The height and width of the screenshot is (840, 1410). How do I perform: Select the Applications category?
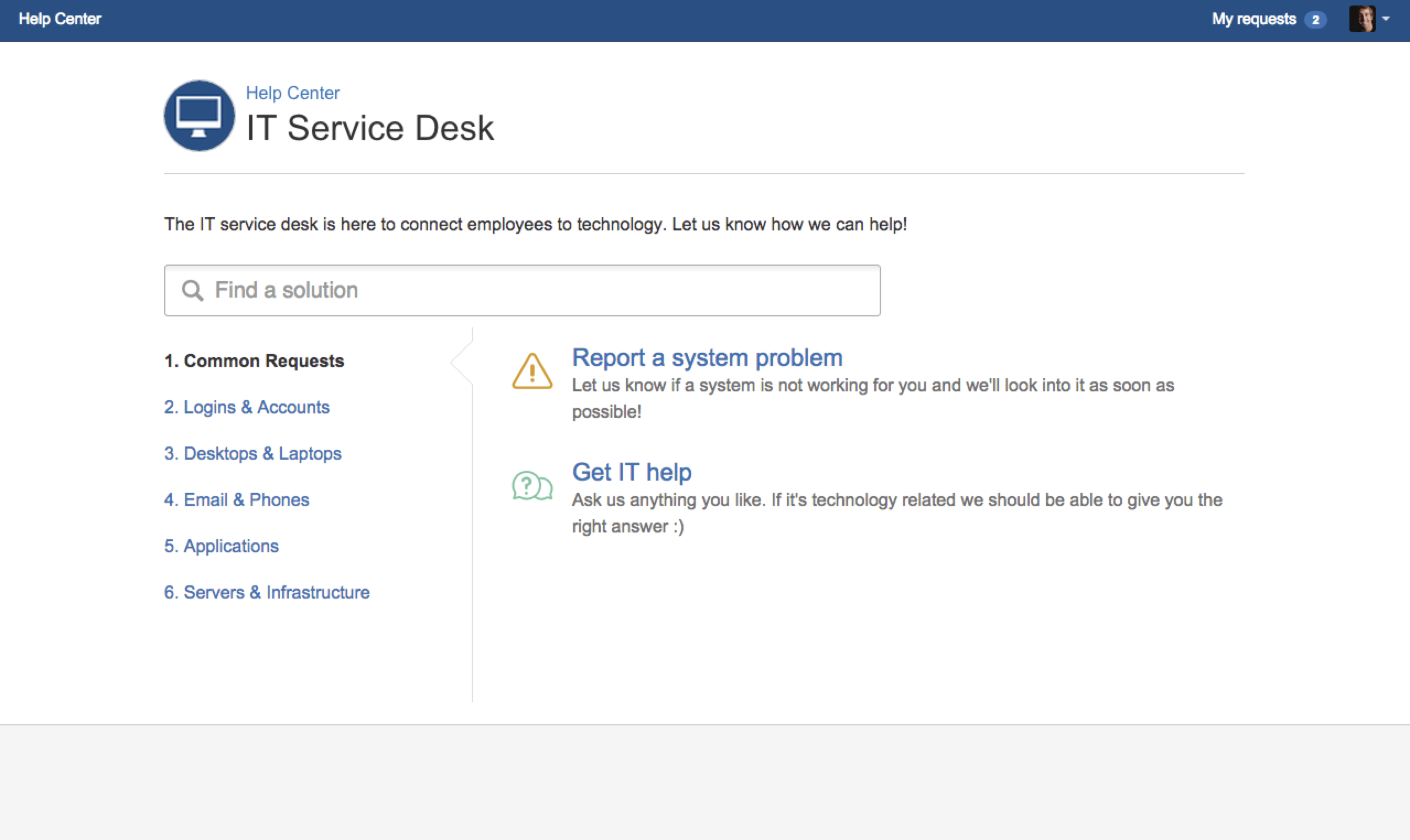click(222, 546)
